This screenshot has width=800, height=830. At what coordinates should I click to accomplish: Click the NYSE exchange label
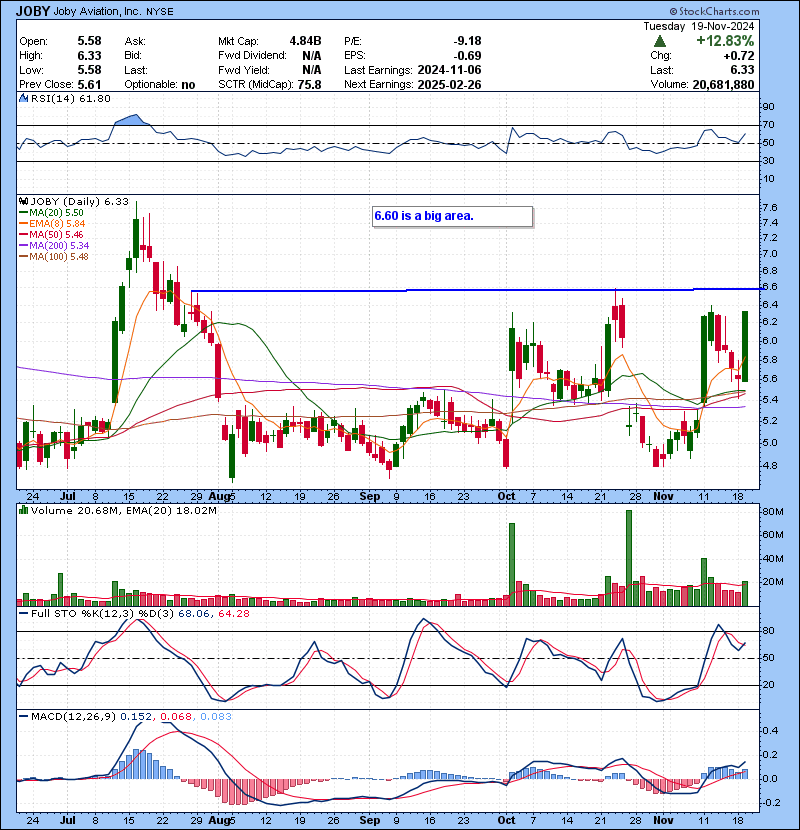[x=159, y=12]
